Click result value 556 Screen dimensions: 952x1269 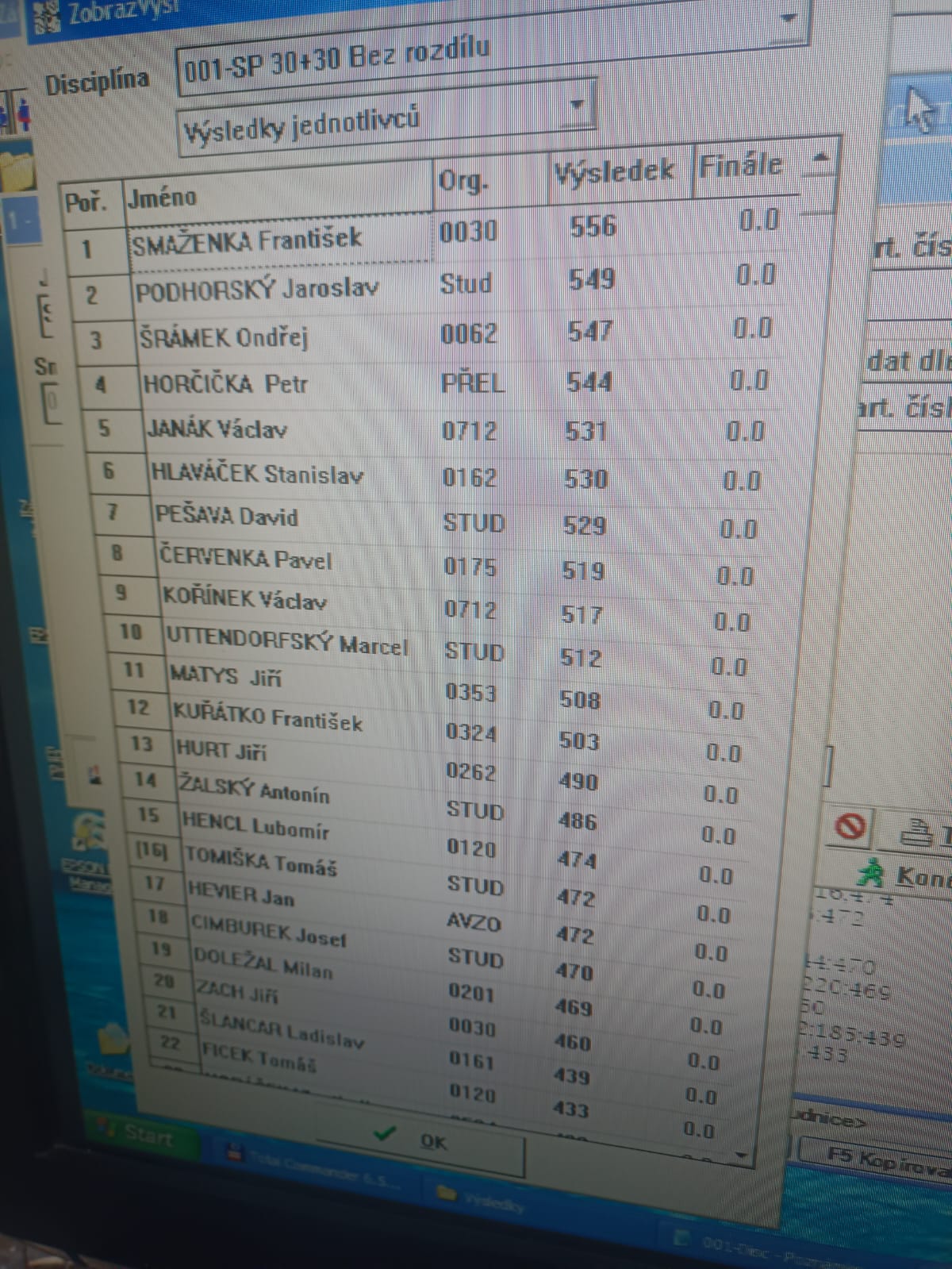click(593, 226)
